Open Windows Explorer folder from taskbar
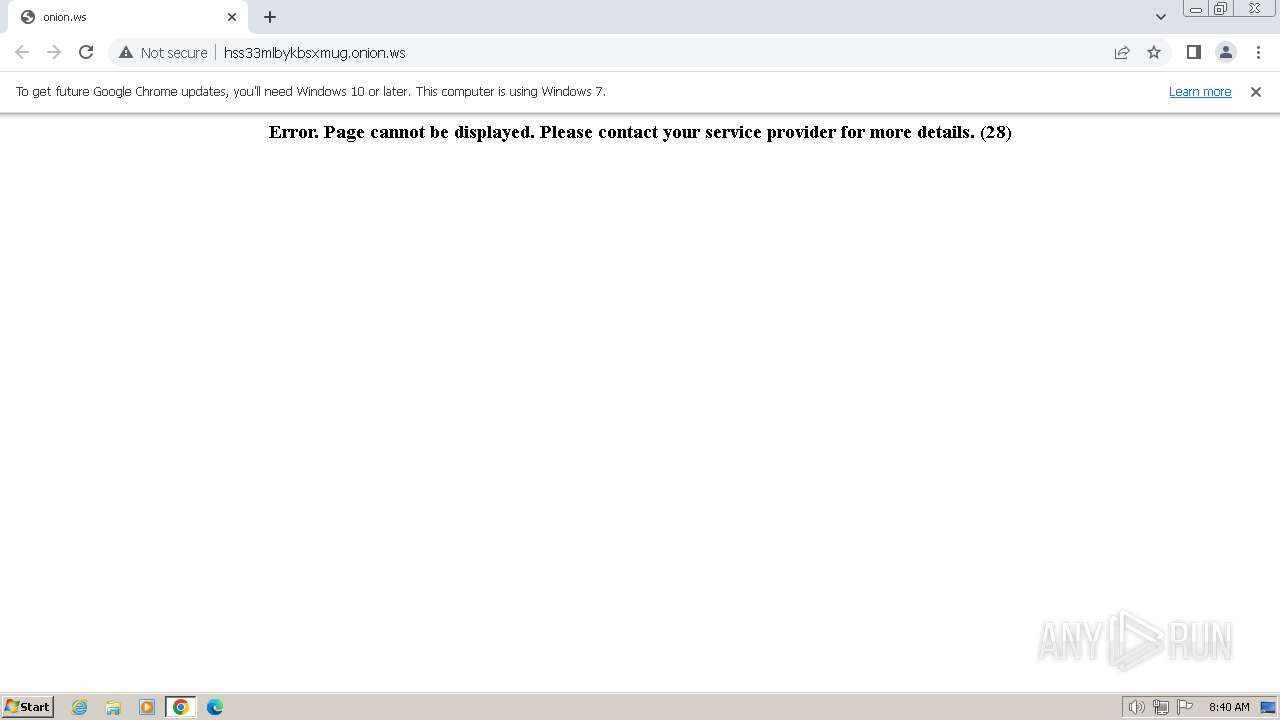Image resolution: width=1280 pixels, height=720 pixels. (113, 707)
